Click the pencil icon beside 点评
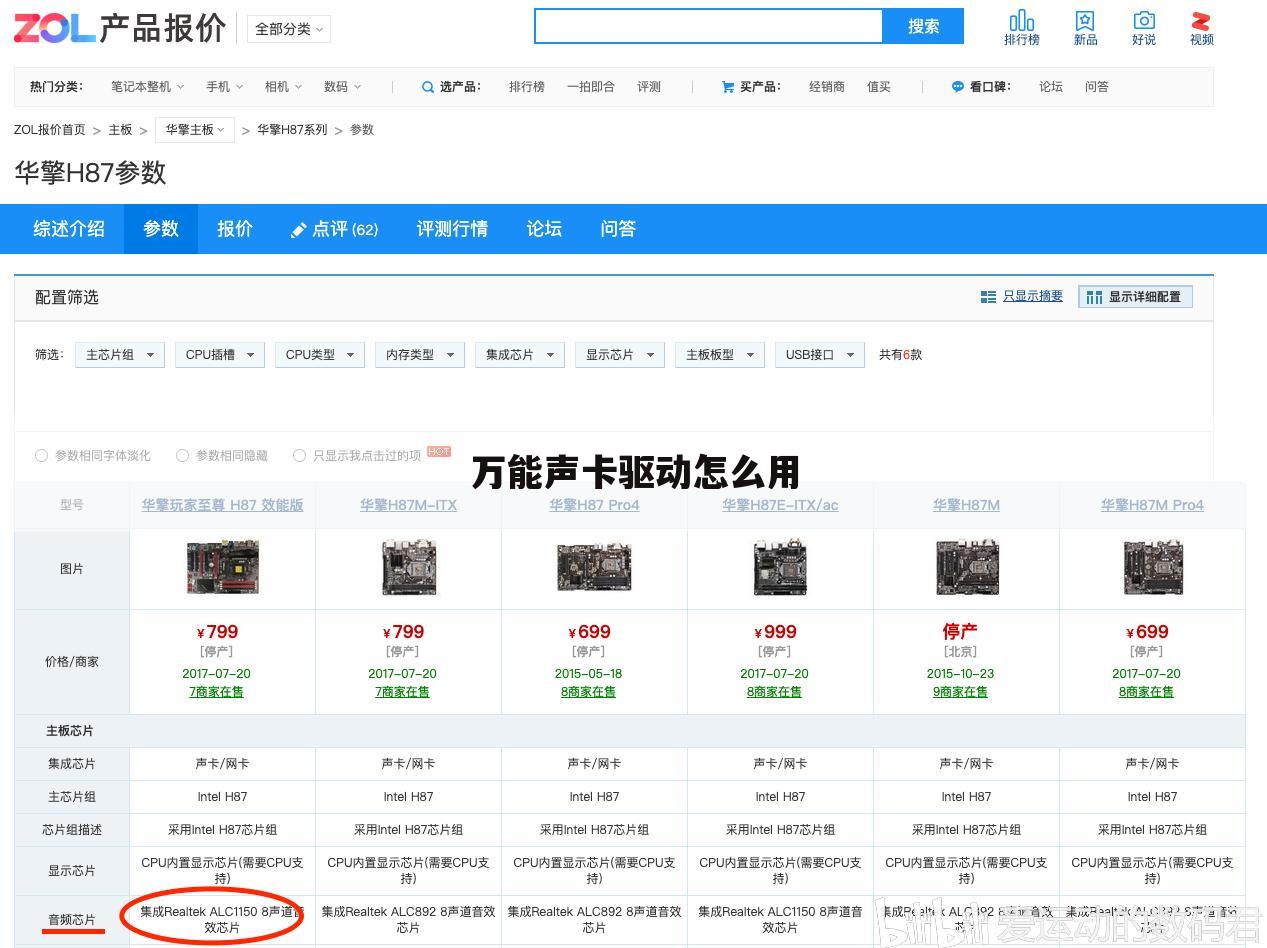 [x=298, y=230]
